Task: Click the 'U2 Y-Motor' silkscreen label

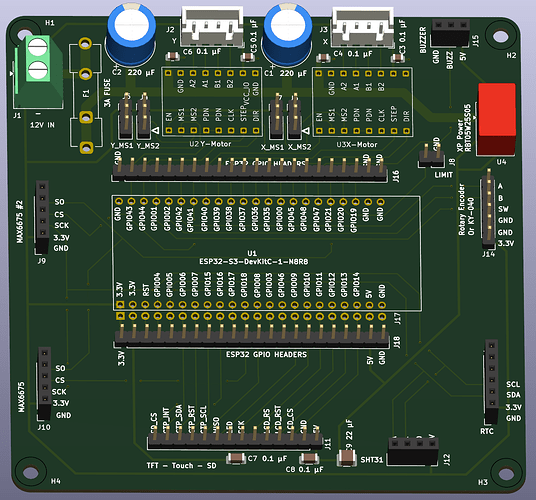Action: pyautogui.click(x=210, y=144)
